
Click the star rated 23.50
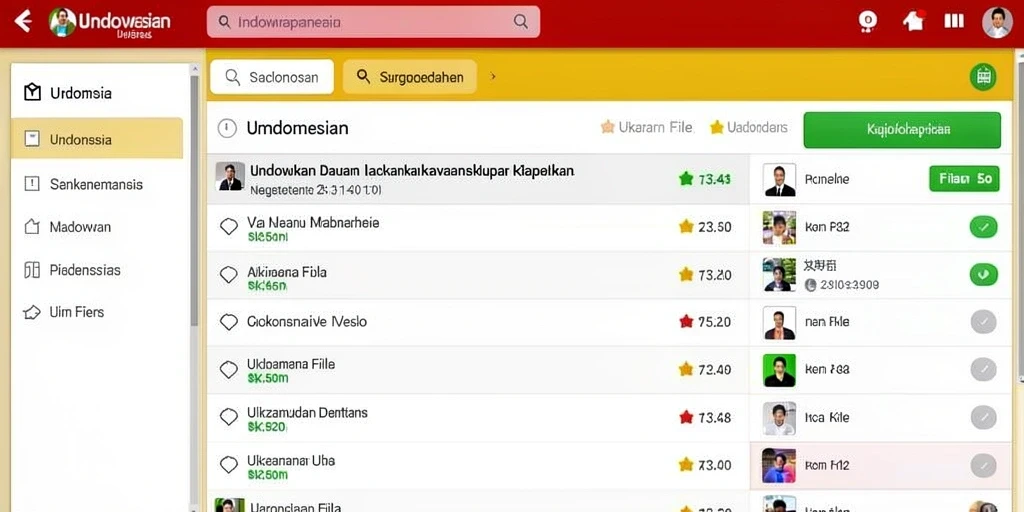click(686, 227)
